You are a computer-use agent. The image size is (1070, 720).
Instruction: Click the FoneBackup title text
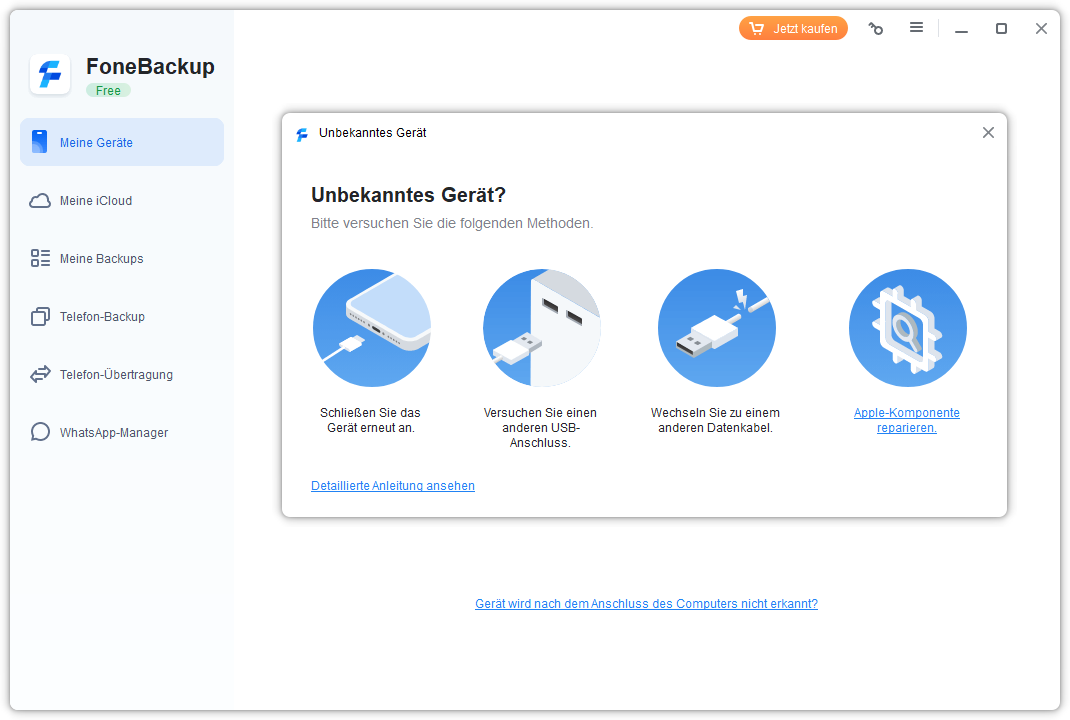(150, 67)
